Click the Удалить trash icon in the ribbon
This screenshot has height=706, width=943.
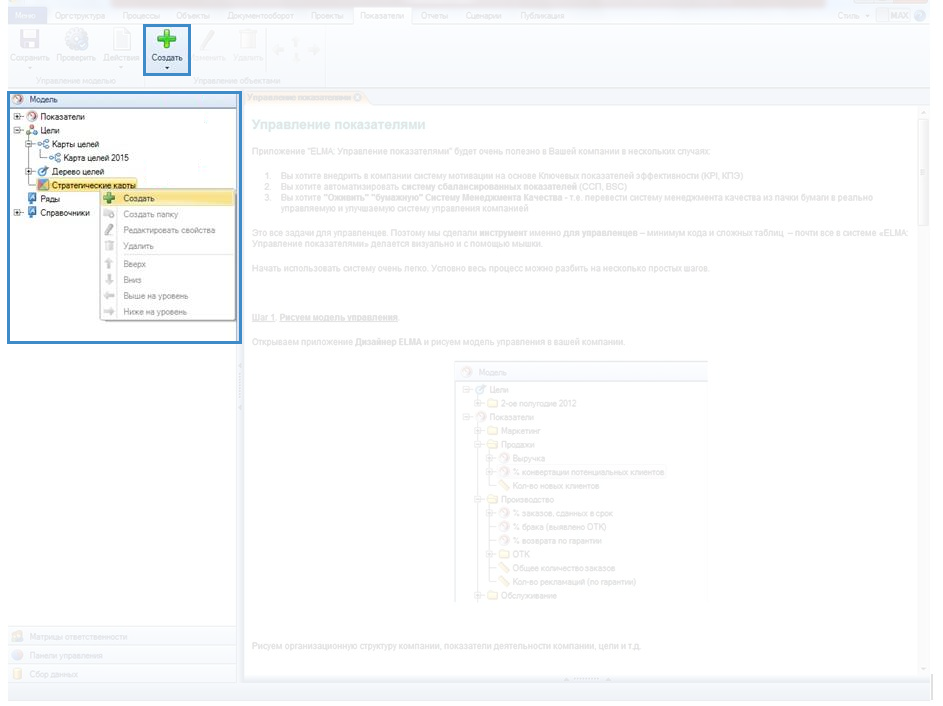tap(248, 40)
